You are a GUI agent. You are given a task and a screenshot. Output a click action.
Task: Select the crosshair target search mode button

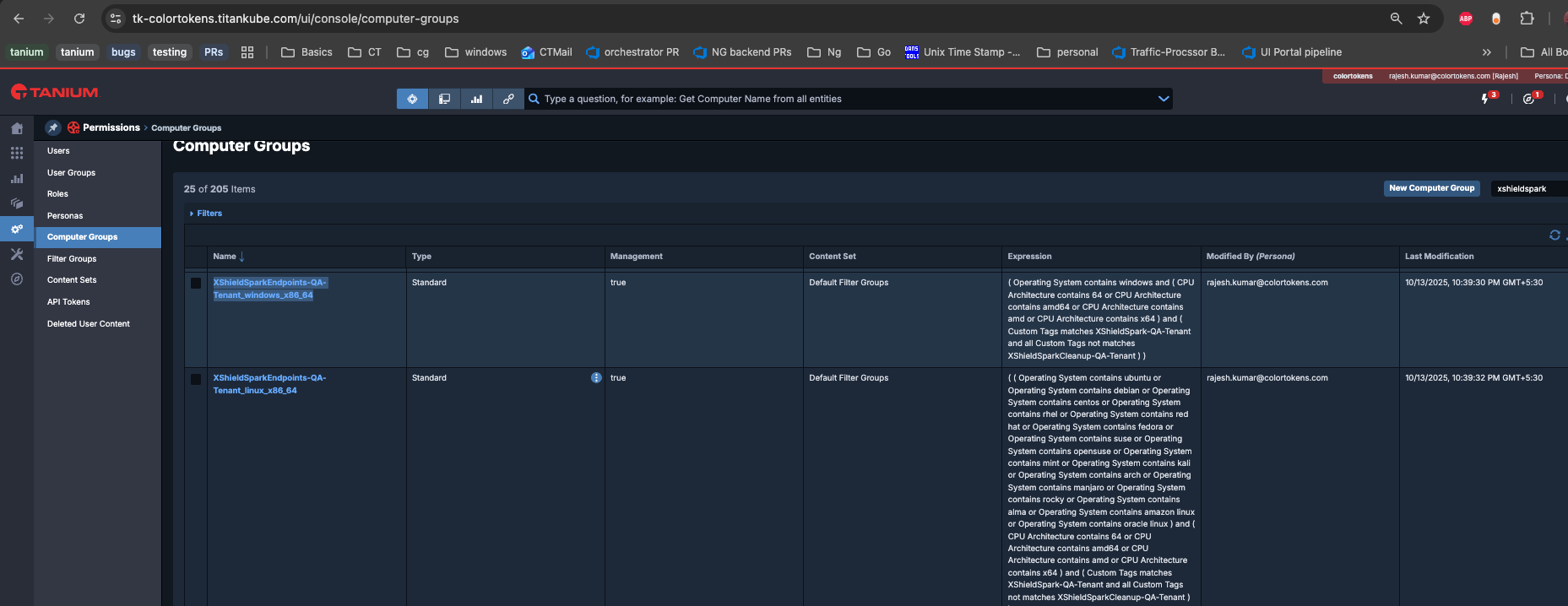pyautogui.click(x=412, y=99)
